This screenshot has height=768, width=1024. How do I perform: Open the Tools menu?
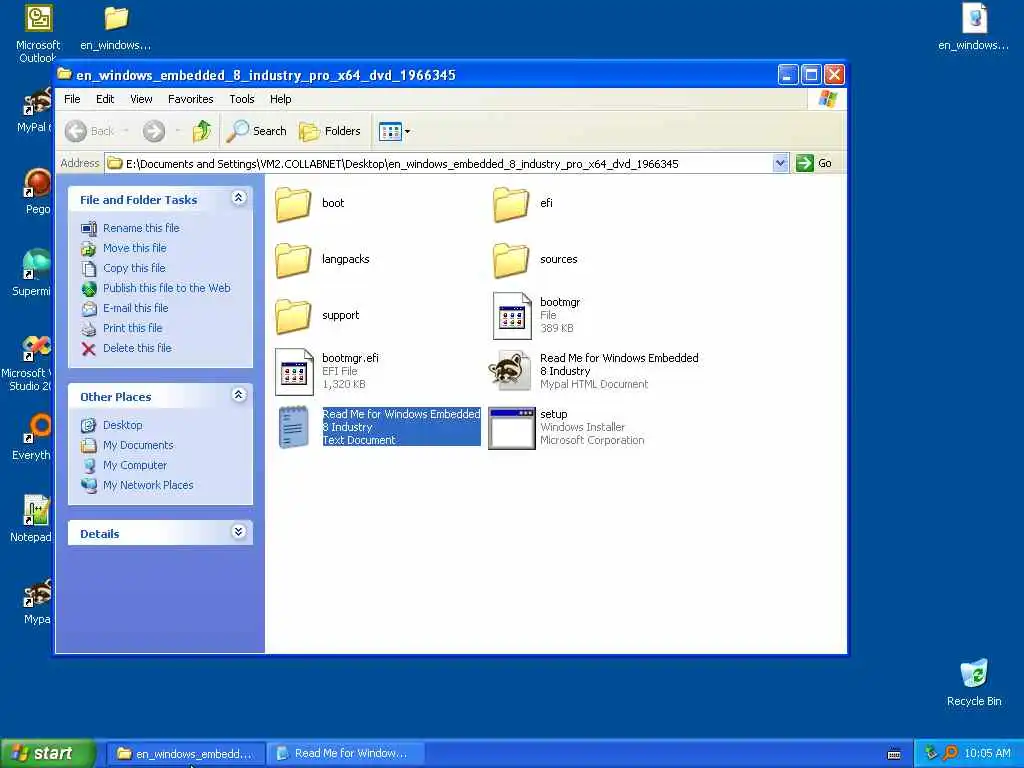242,99
